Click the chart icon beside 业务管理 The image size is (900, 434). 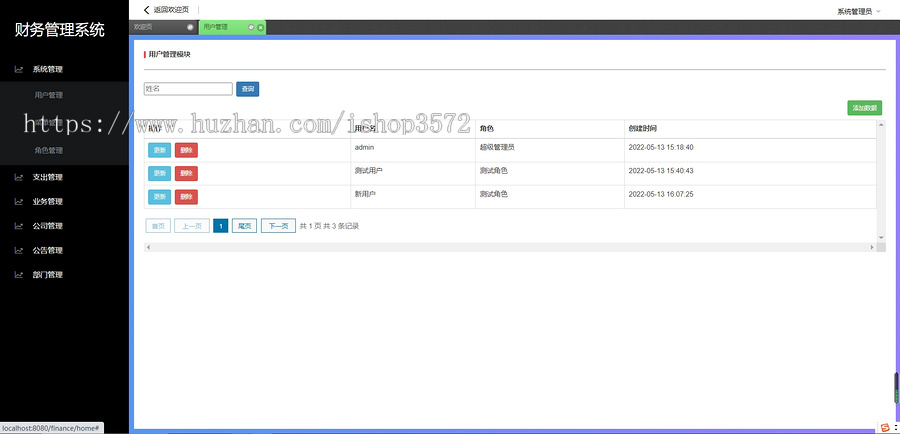tap(19, 202)
